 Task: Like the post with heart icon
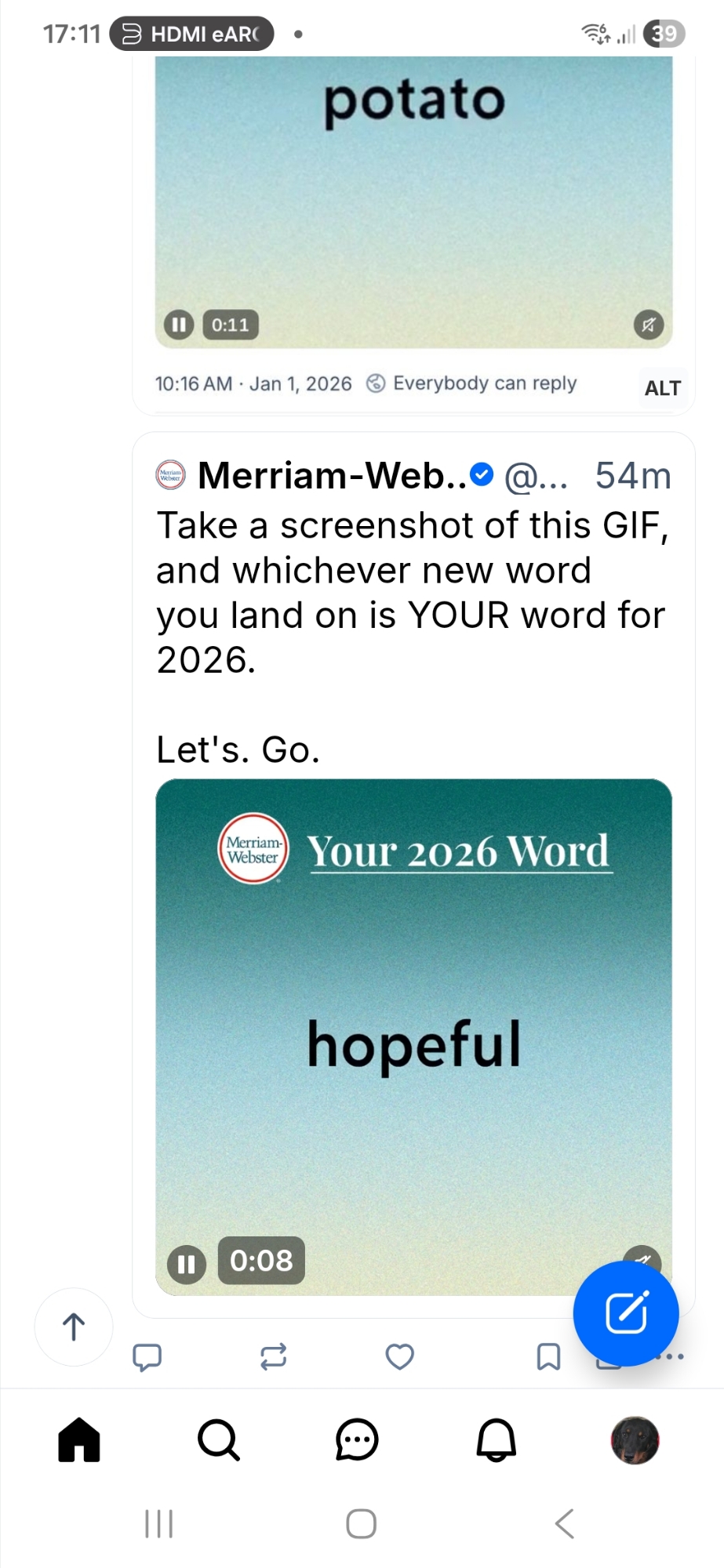click(399, 1356)
